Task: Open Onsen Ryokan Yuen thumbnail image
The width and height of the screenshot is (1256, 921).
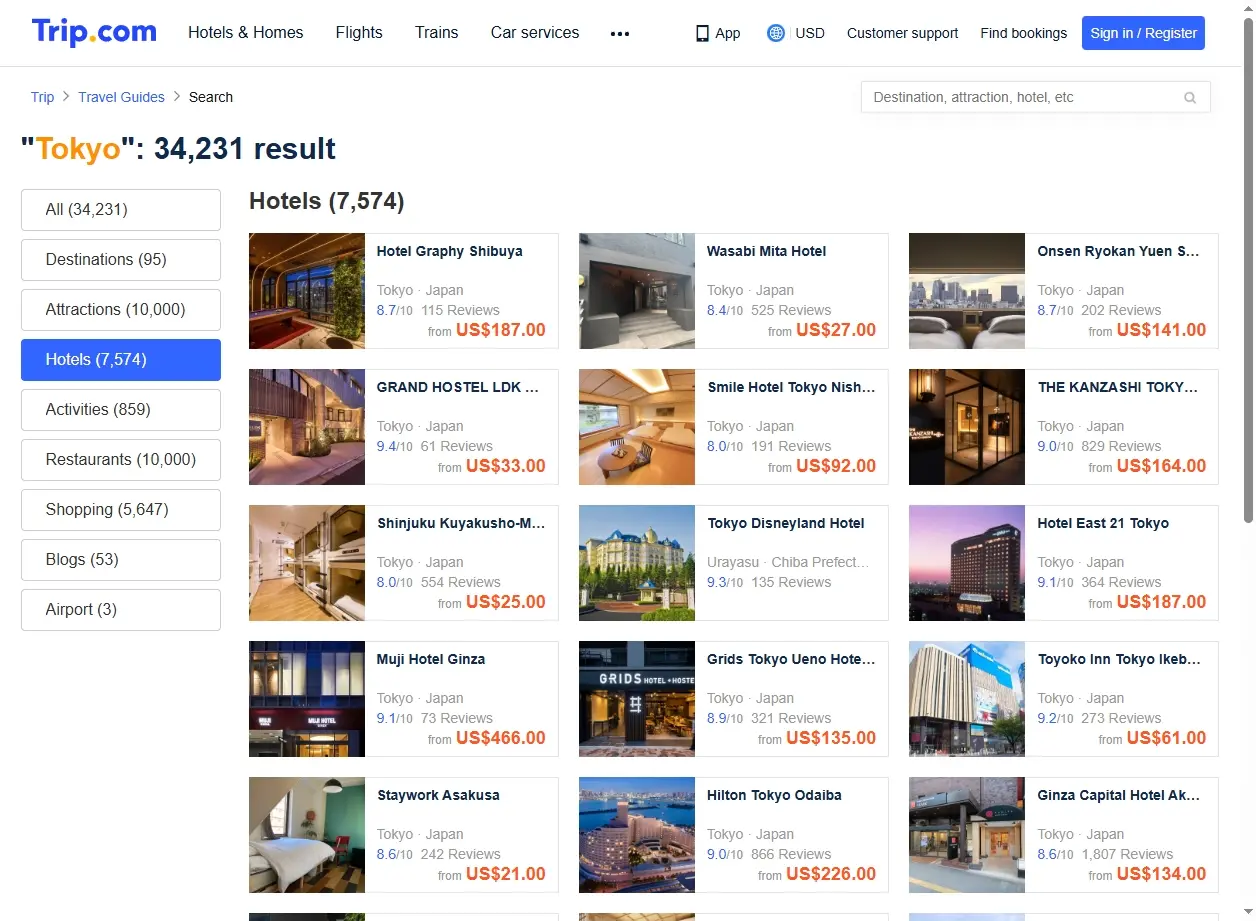Action: (967, 291)
